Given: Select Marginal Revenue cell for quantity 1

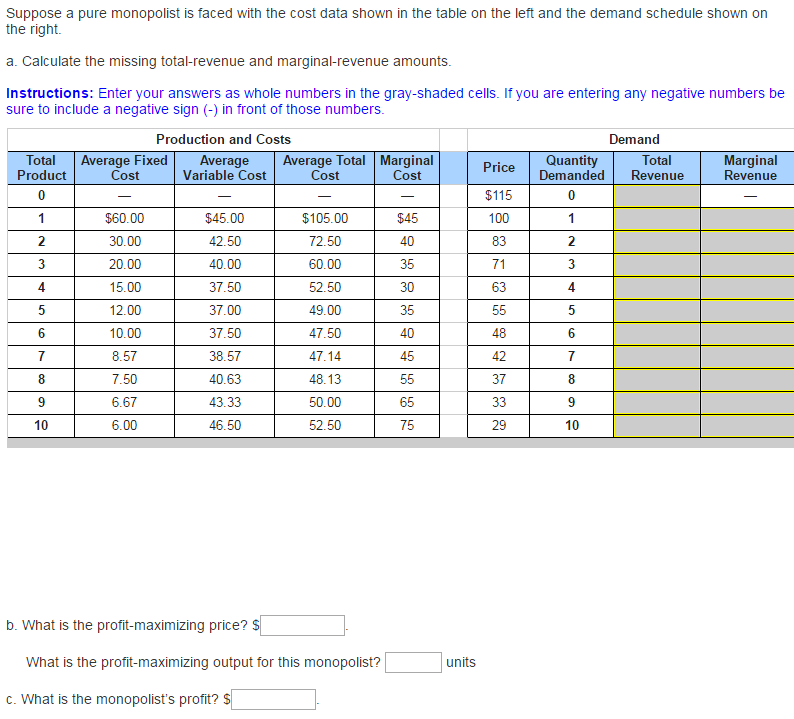Looking at the screenshot, I should [747, 219].
